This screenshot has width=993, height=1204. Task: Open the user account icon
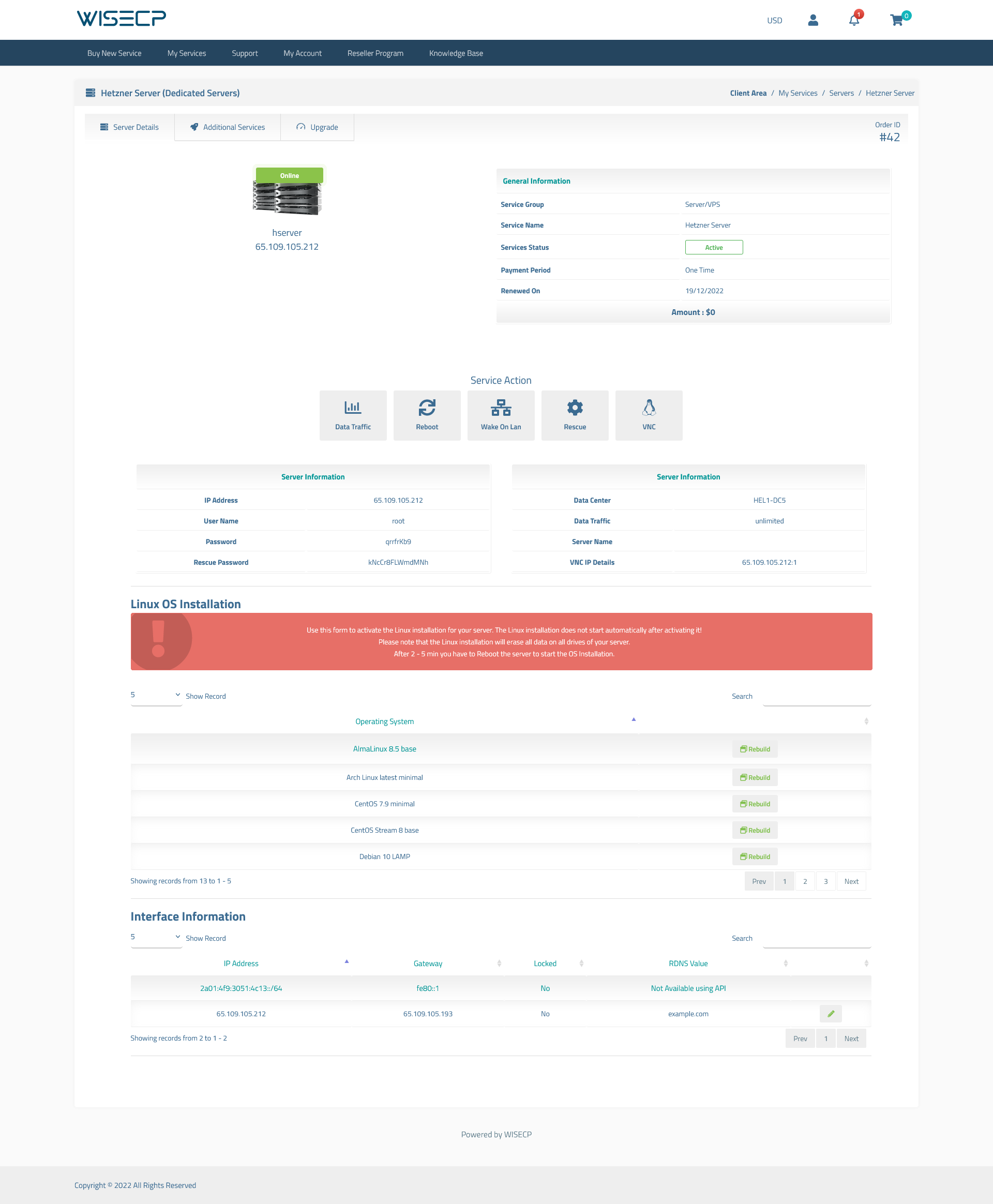813,20
